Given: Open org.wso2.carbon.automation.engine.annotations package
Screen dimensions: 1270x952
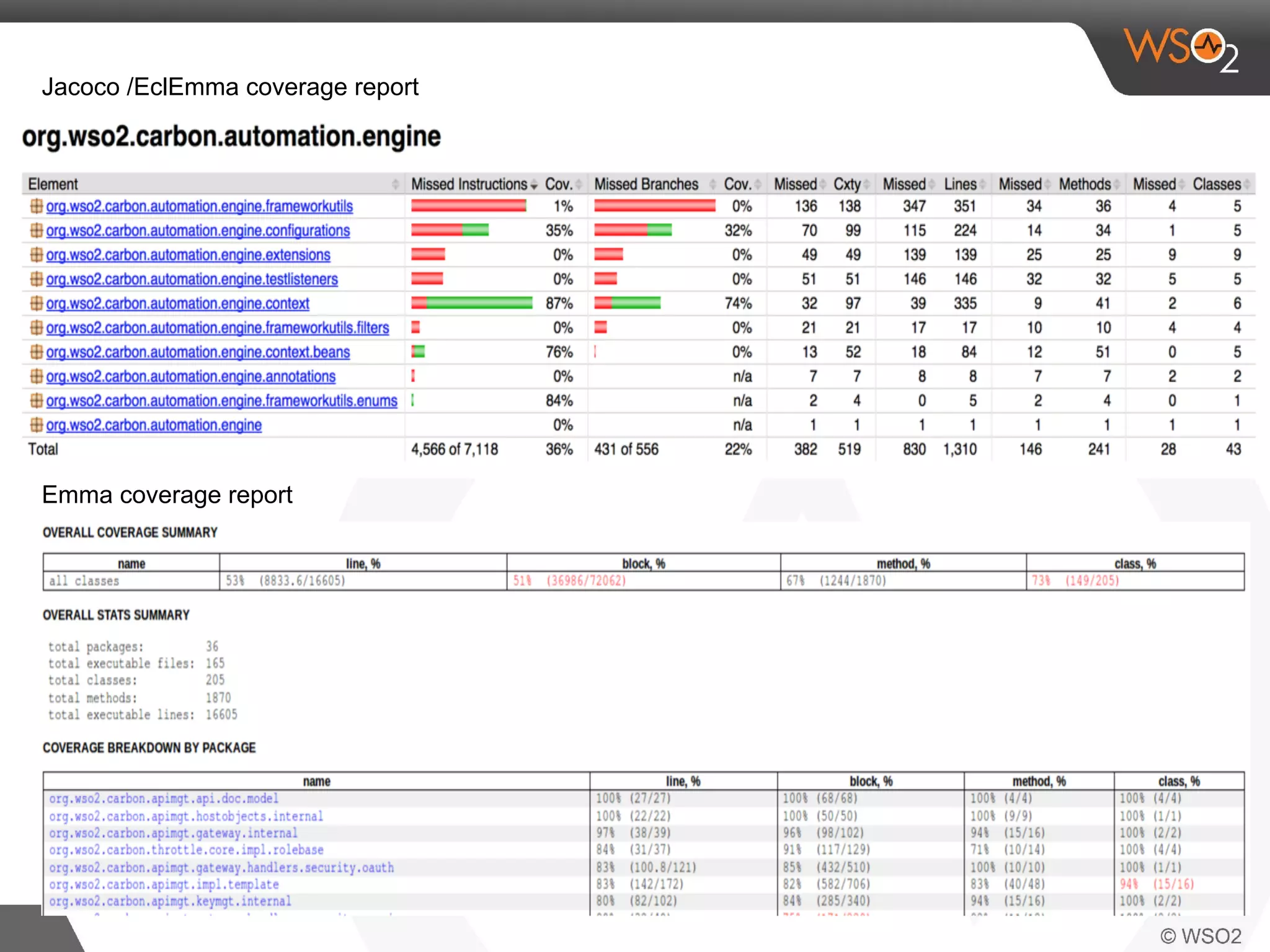Looking at the screenshot, I should (190, 376).
